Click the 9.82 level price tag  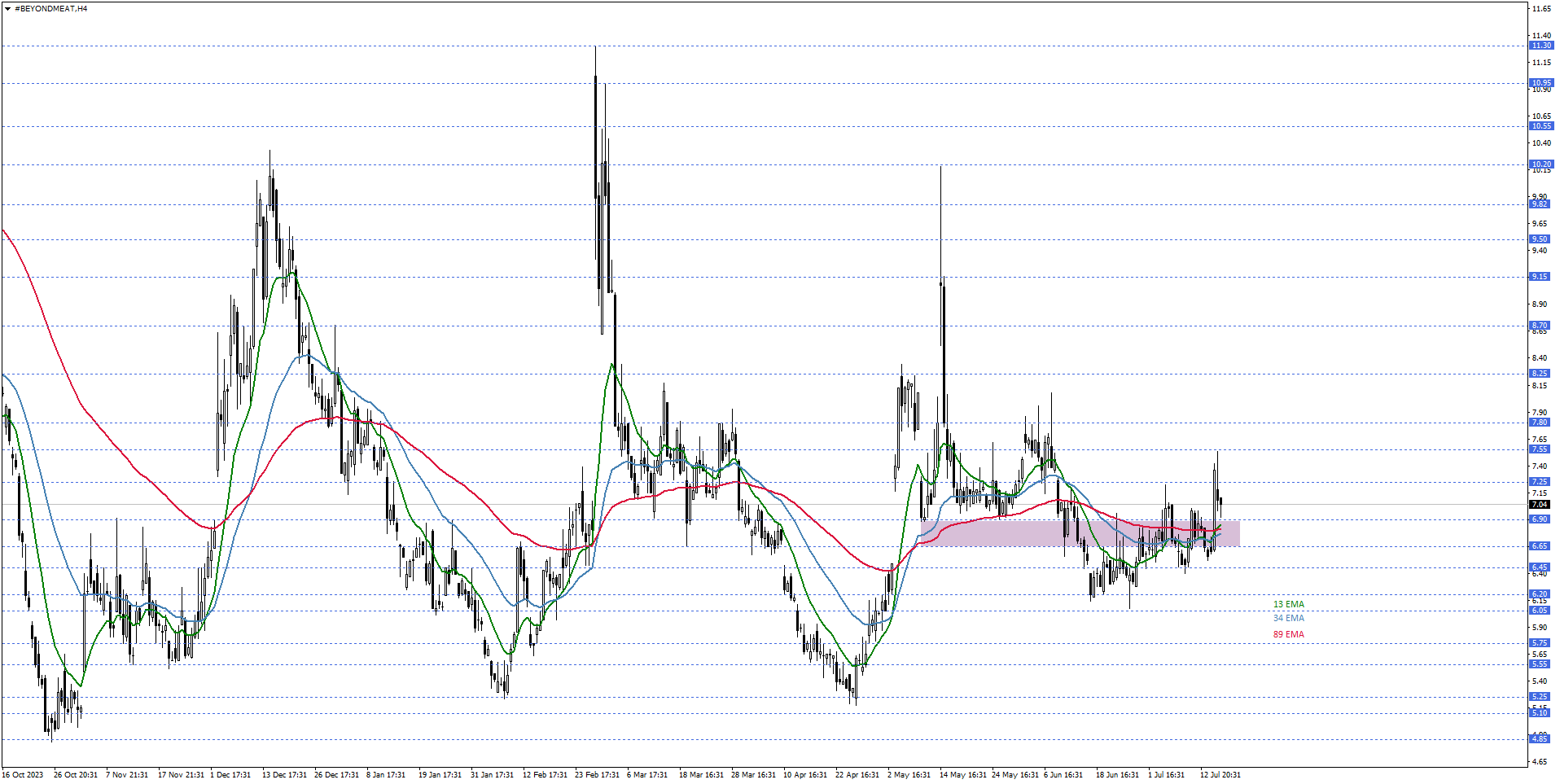(x=1540, y=204)
